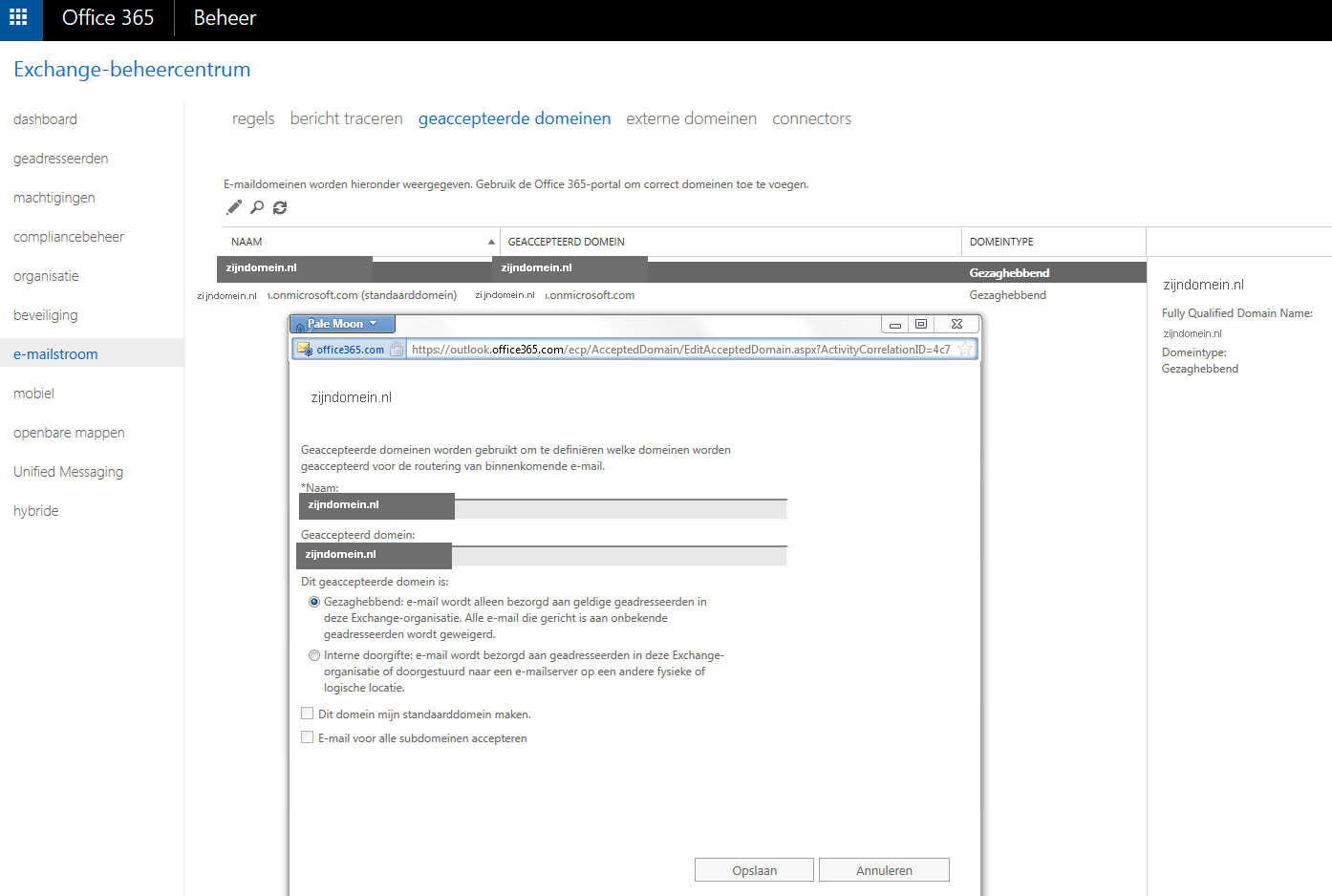This screenshot has width=1332, height=896.
Task: Switch to the regels tab
Action: pyautogui.click(x=253, y=118)
